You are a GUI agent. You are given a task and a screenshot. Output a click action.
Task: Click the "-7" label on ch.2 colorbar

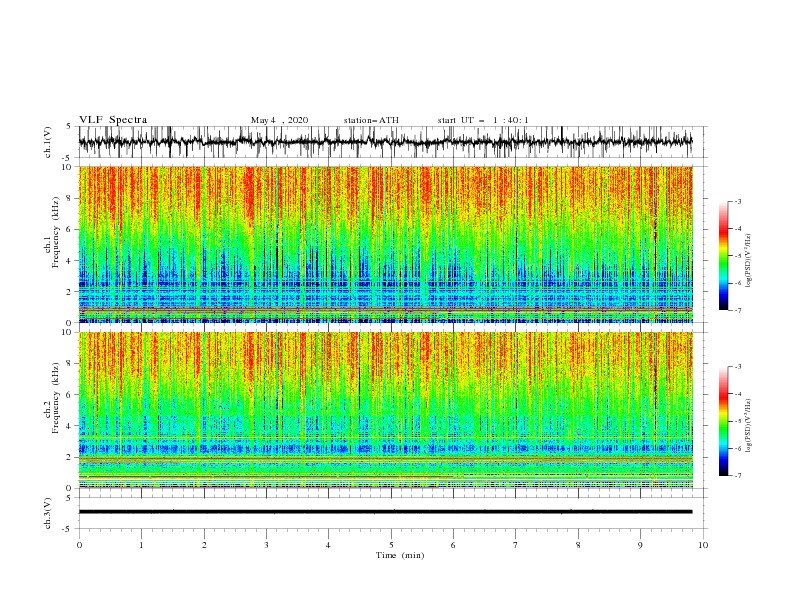(737, 475)
